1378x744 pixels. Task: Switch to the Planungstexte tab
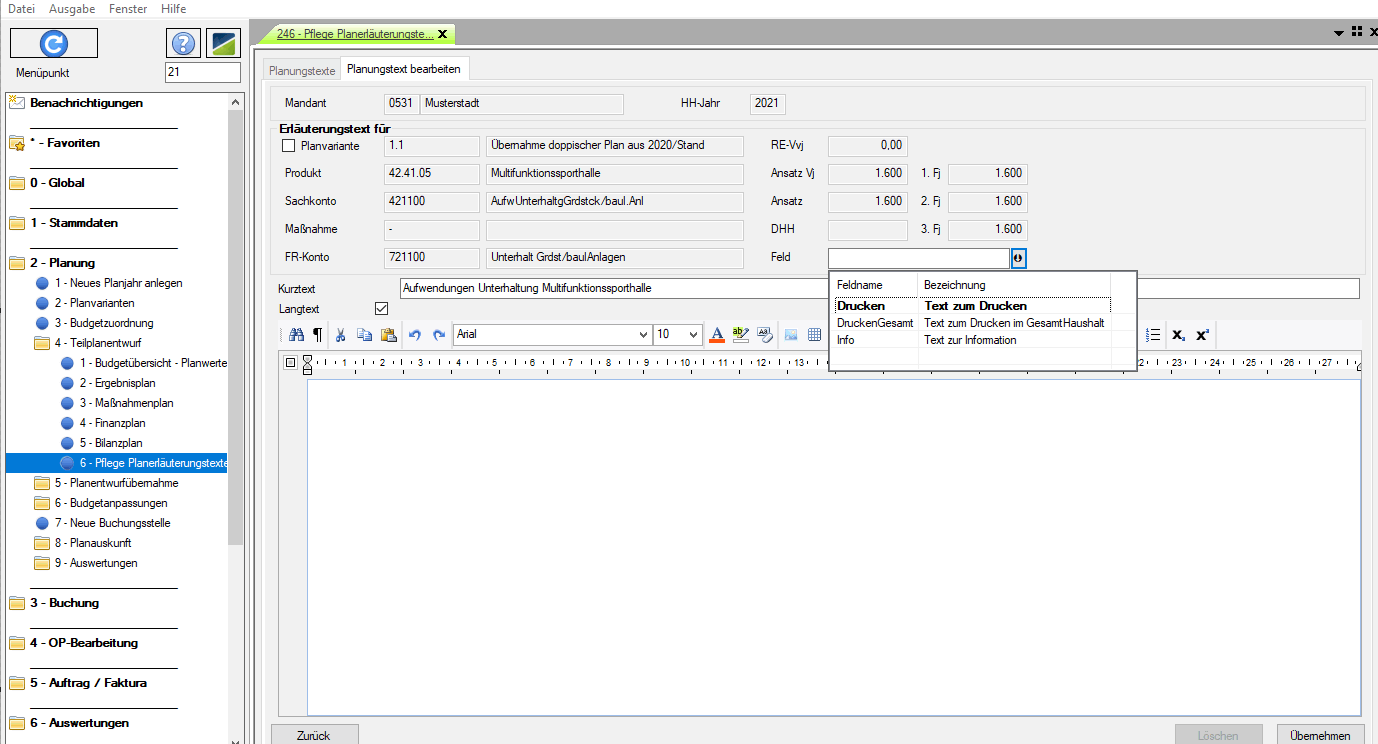(x=302, y=71)
